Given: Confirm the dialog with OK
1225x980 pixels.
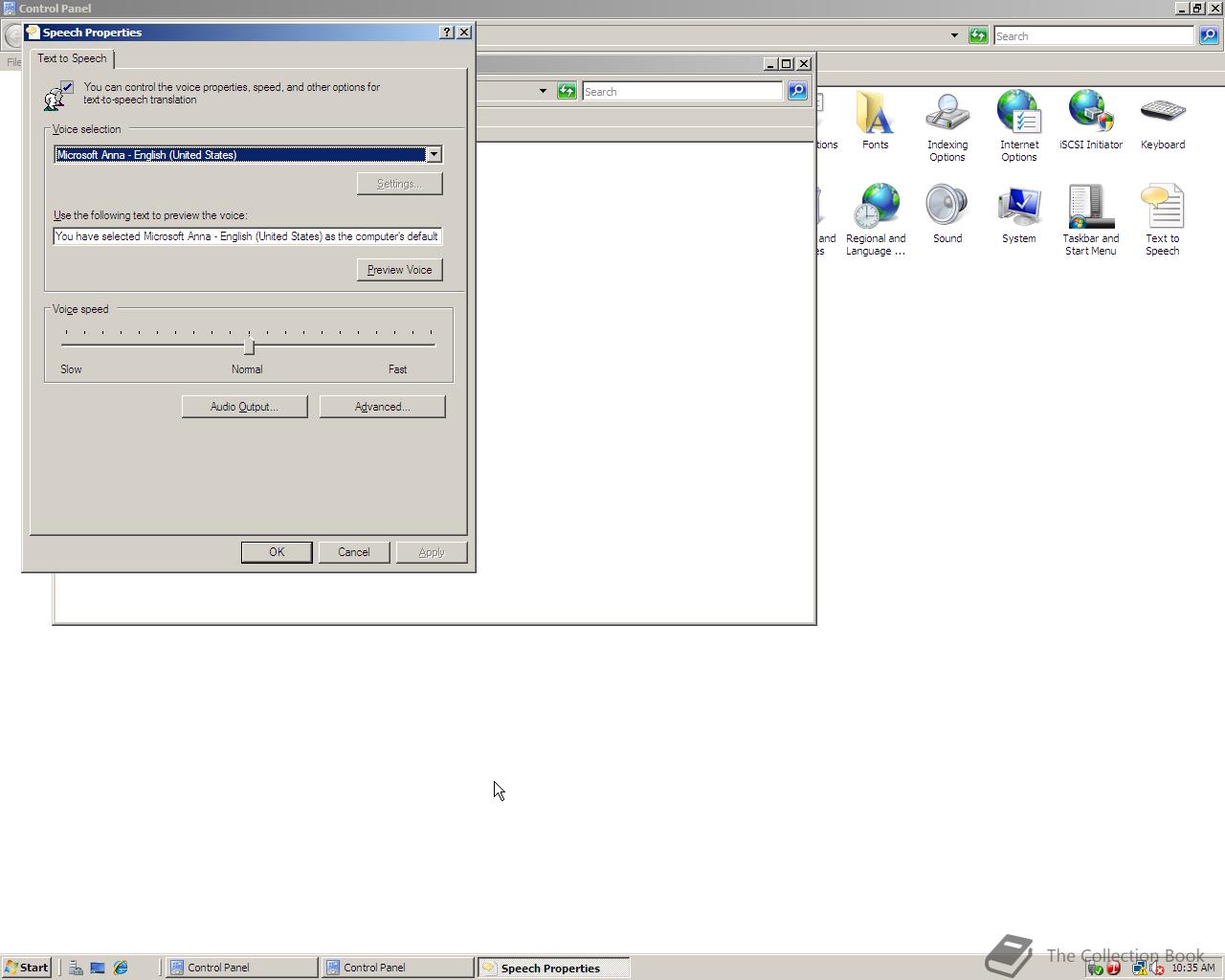Looking at the screenshot, I should [x=277, y=552].
